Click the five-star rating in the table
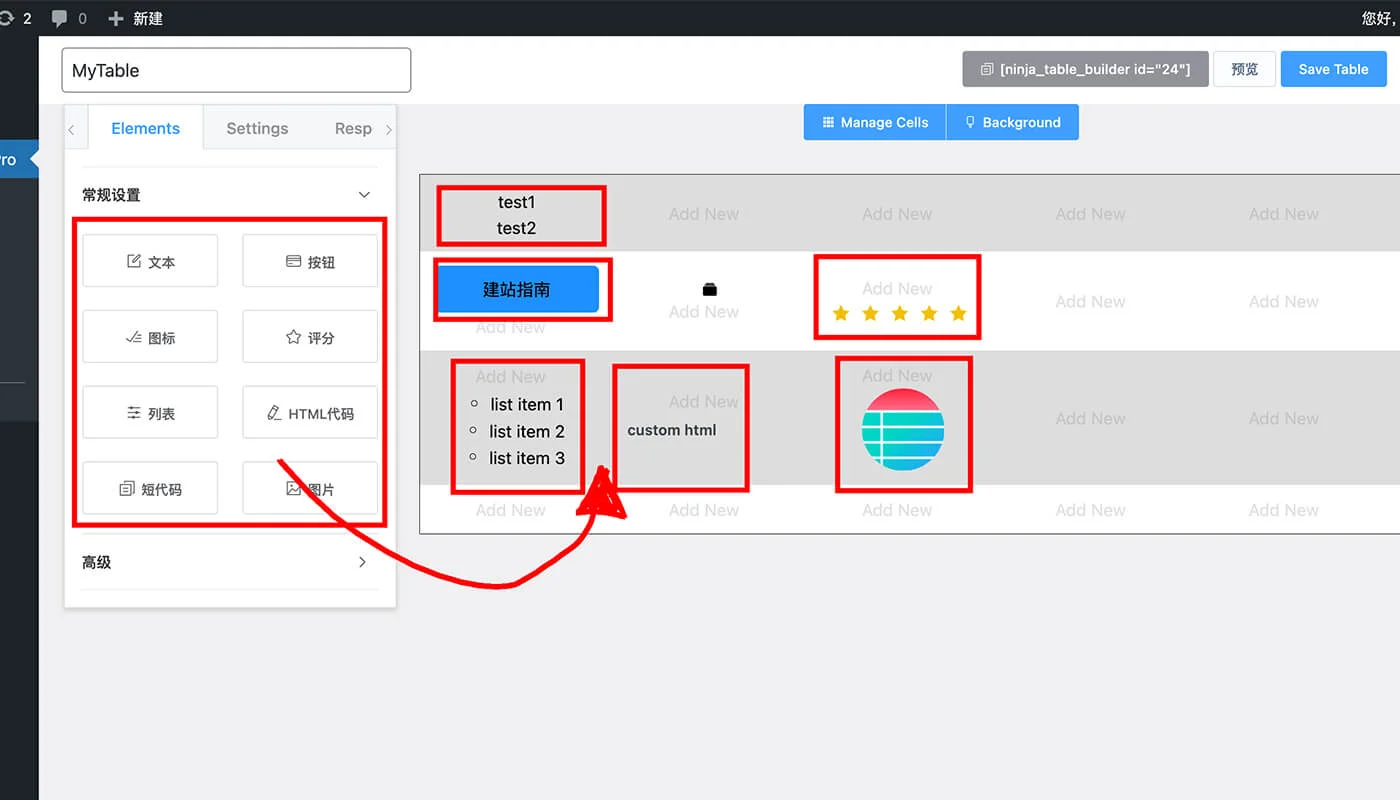This screenshot has width=1400, height=800. (x=899, y=314)
